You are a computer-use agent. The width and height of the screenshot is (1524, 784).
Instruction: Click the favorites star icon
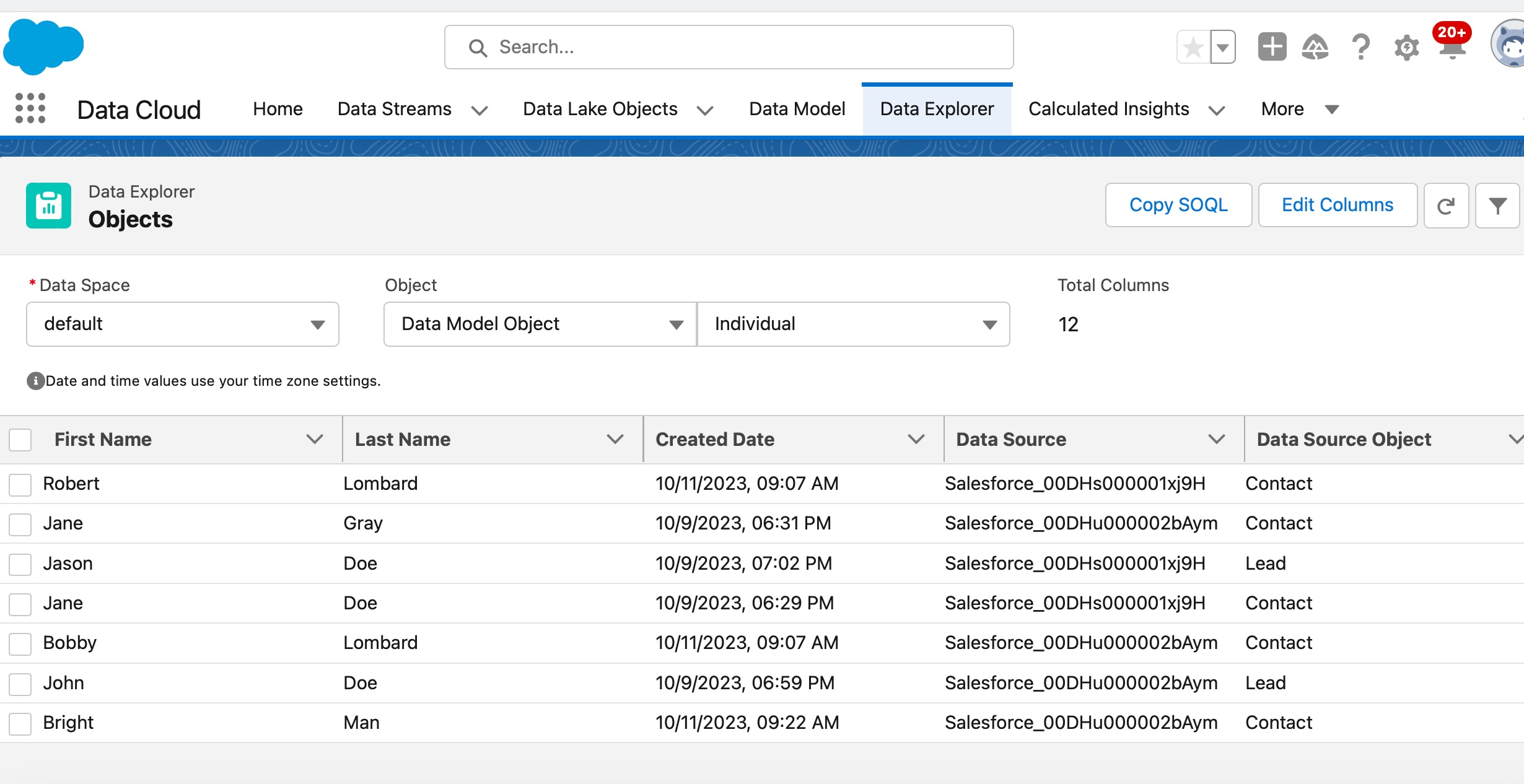click(1193, 47)
